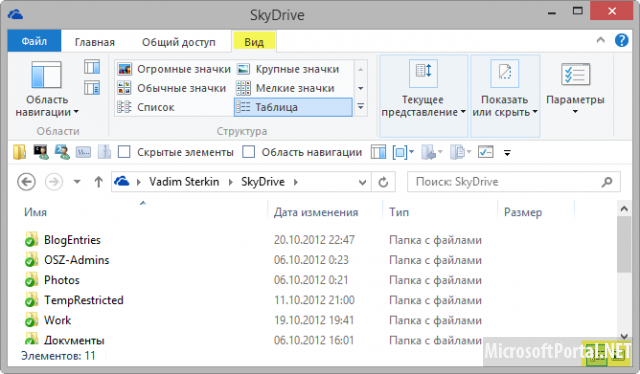
Task: Click the refresh button beside address bar
Action: (x=383, y=182)
